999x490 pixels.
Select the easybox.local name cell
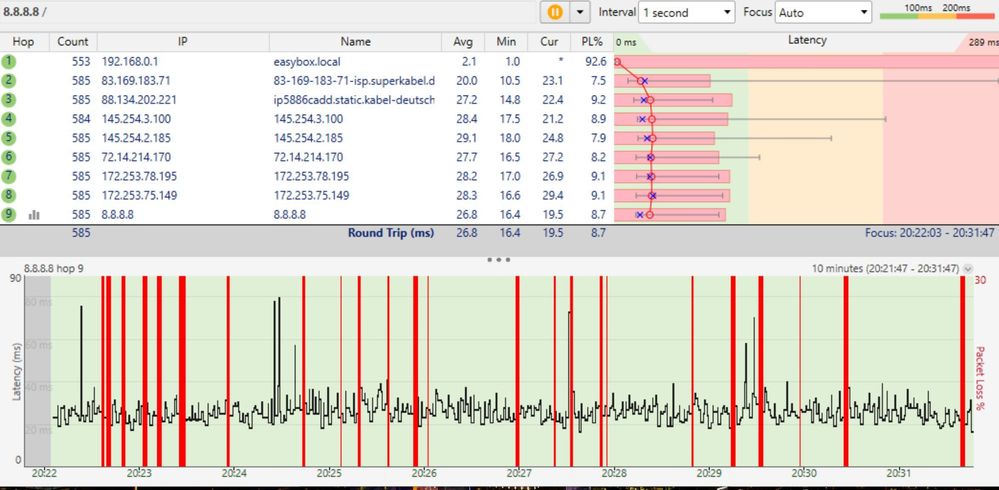tap(307, 62)
